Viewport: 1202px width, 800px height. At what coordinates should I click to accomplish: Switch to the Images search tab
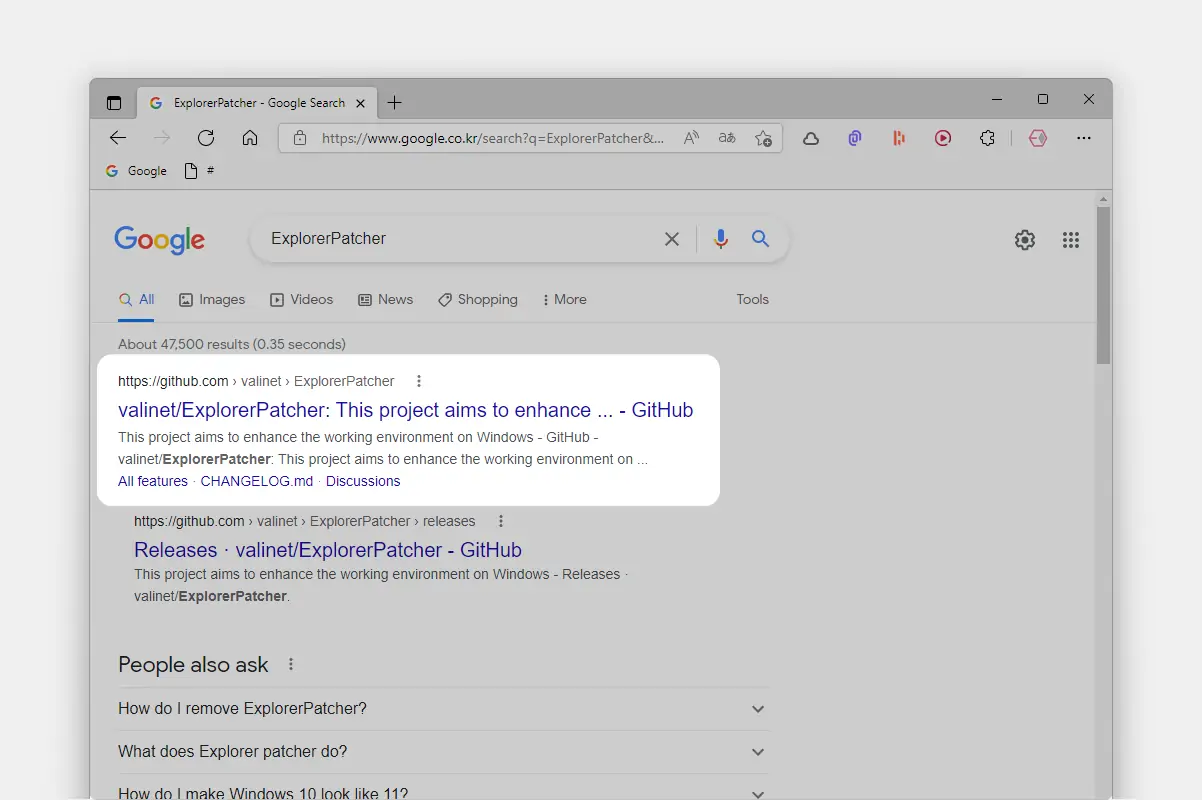tap(212, 300)
